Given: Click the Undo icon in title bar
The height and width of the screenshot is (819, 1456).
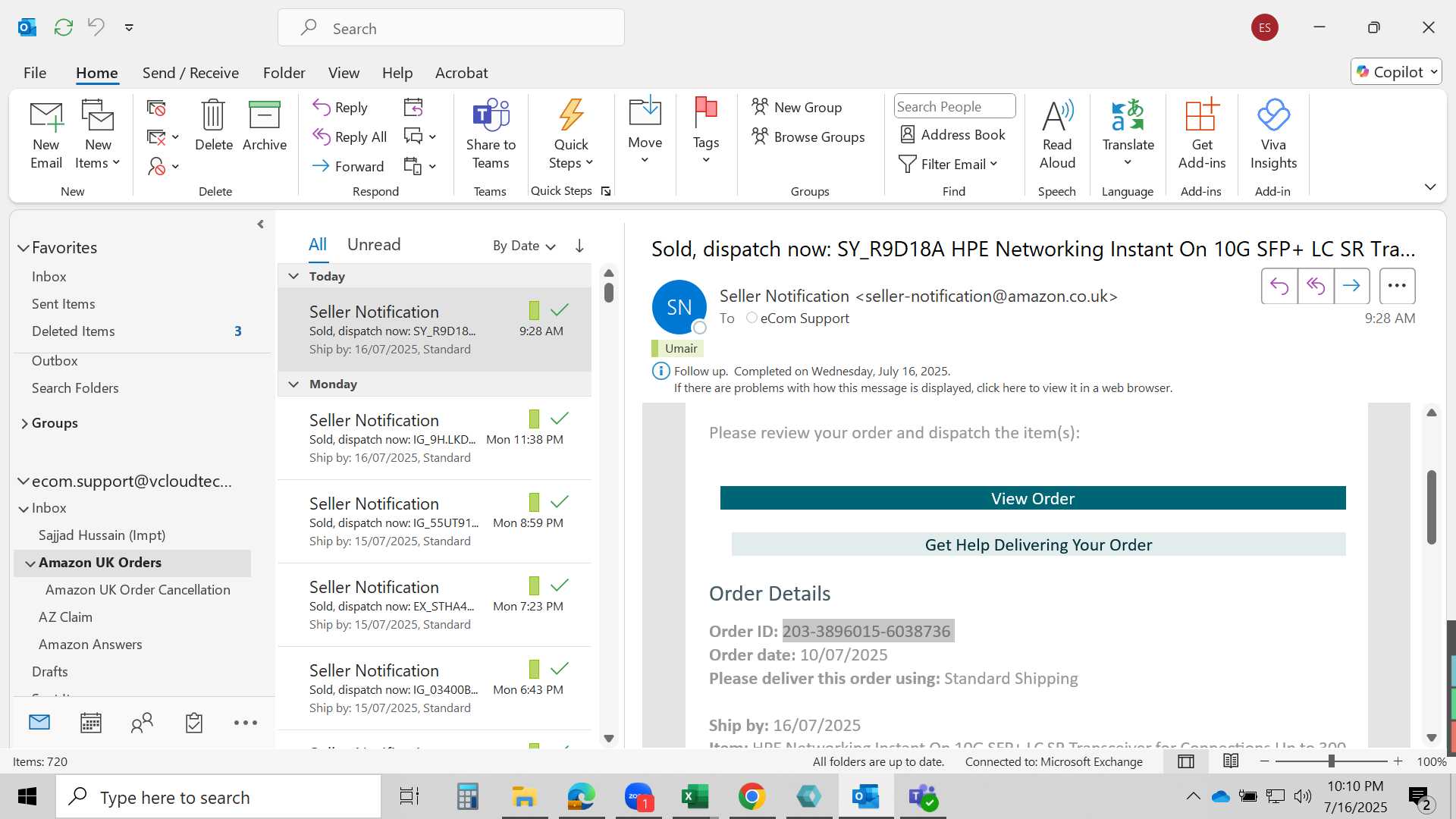Looking at the screenshot, I should click(x=96, y=27).
